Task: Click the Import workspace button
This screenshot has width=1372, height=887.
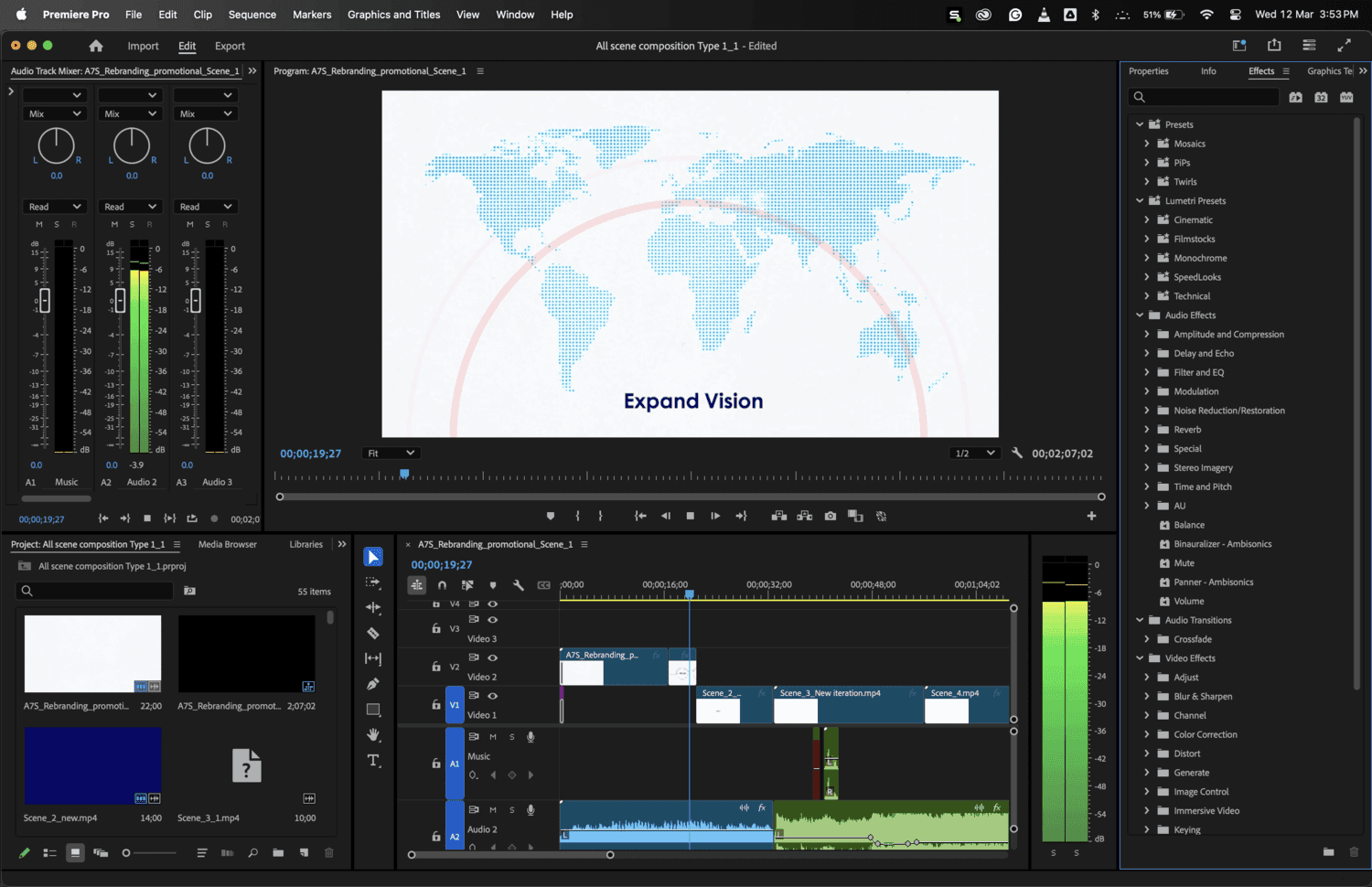Action: pos(143,46)
